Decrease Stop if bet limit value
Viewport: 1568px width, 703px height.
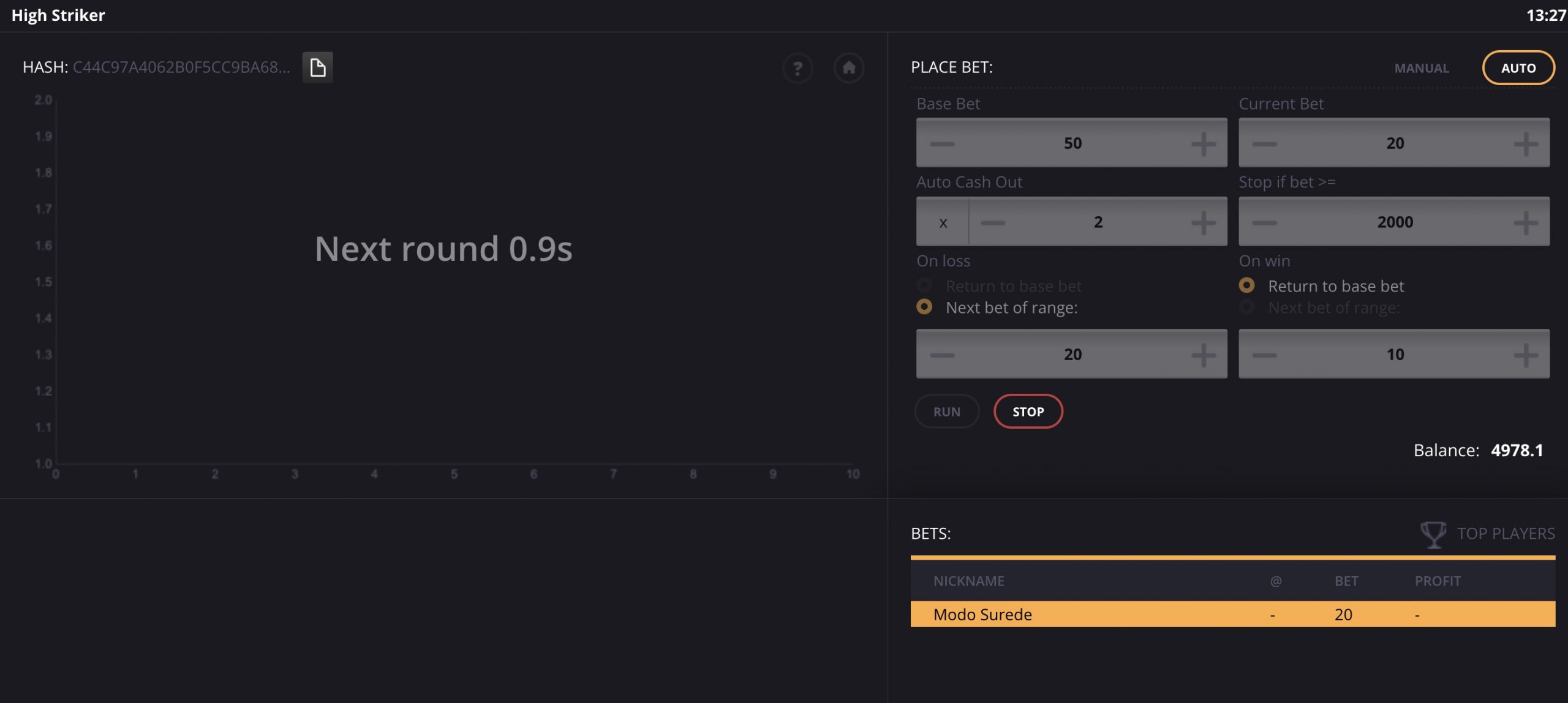point(1264,222)
